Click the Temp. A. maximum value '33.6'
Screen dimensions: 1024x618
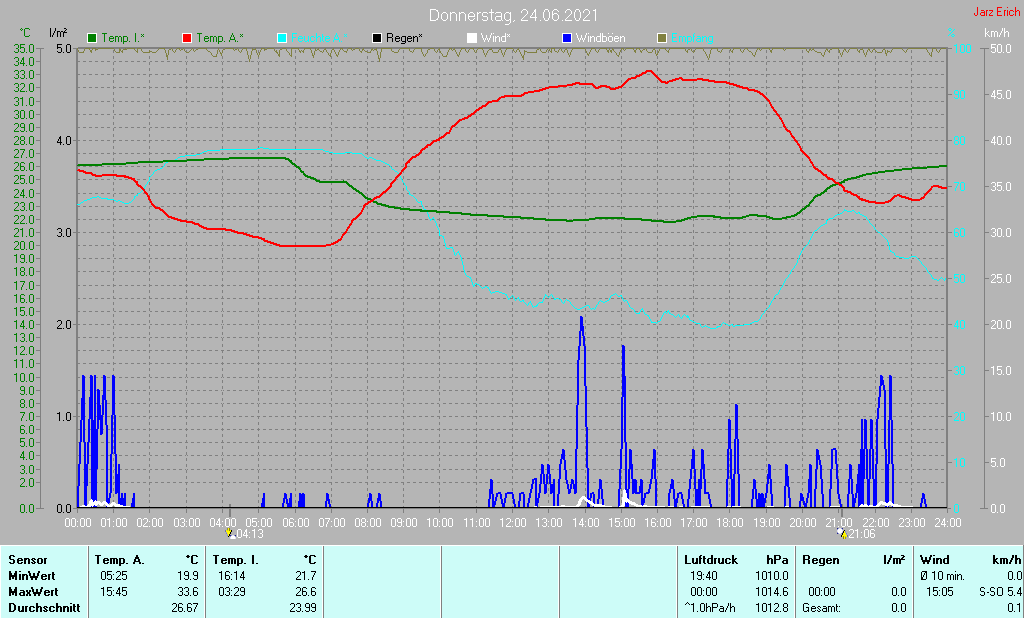187,592
